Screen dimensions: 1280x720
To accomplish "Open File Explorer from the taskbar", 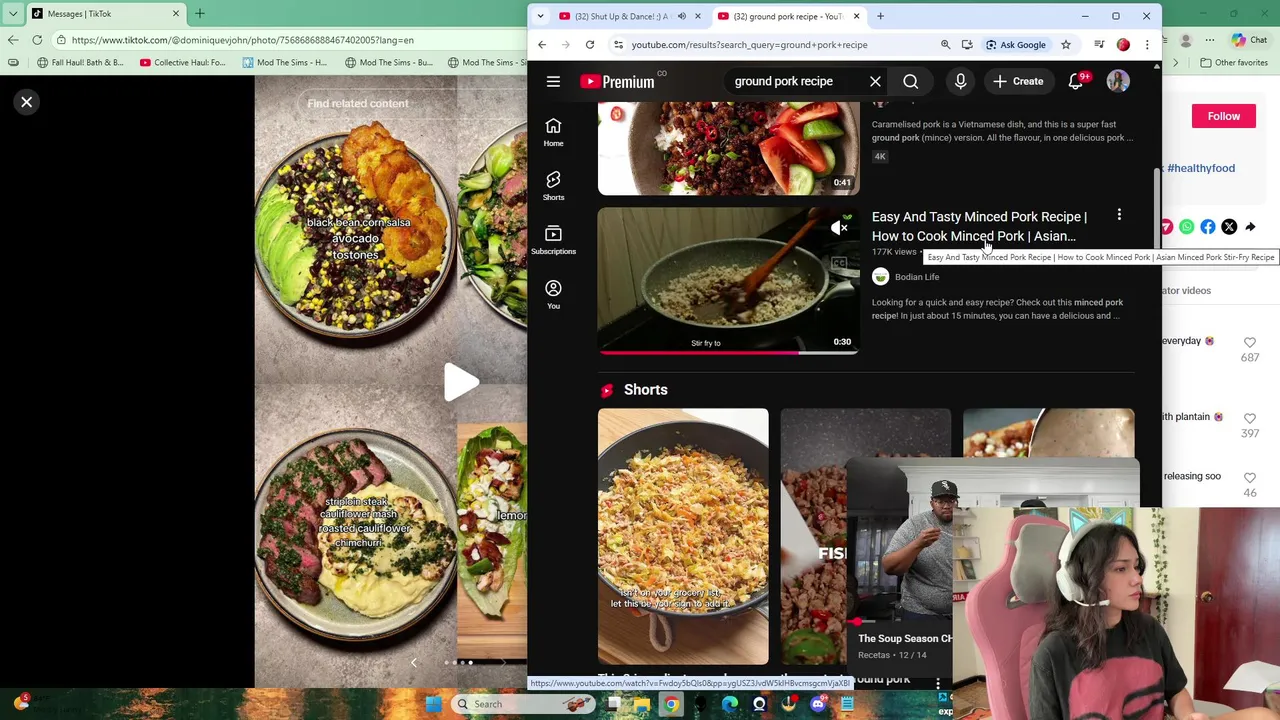I will (642, 704).
